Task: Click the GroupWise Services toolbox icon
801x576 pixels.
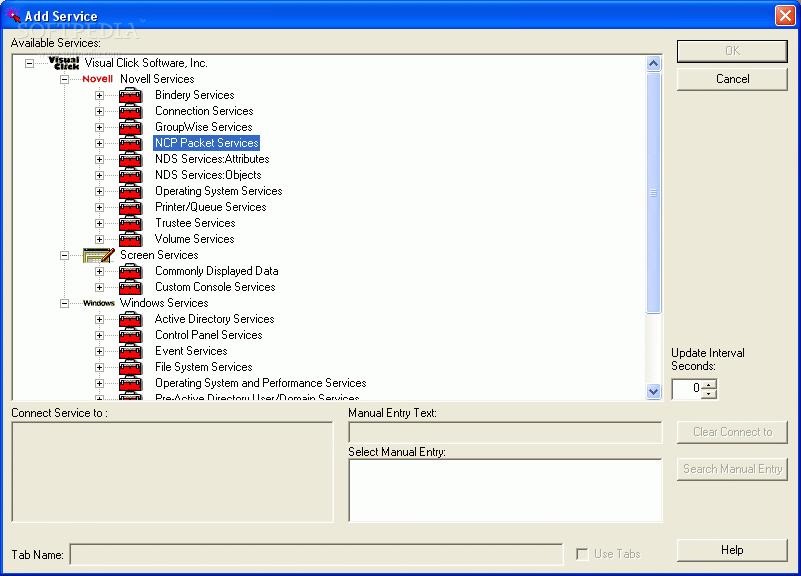Action: [x=130, y=127]
